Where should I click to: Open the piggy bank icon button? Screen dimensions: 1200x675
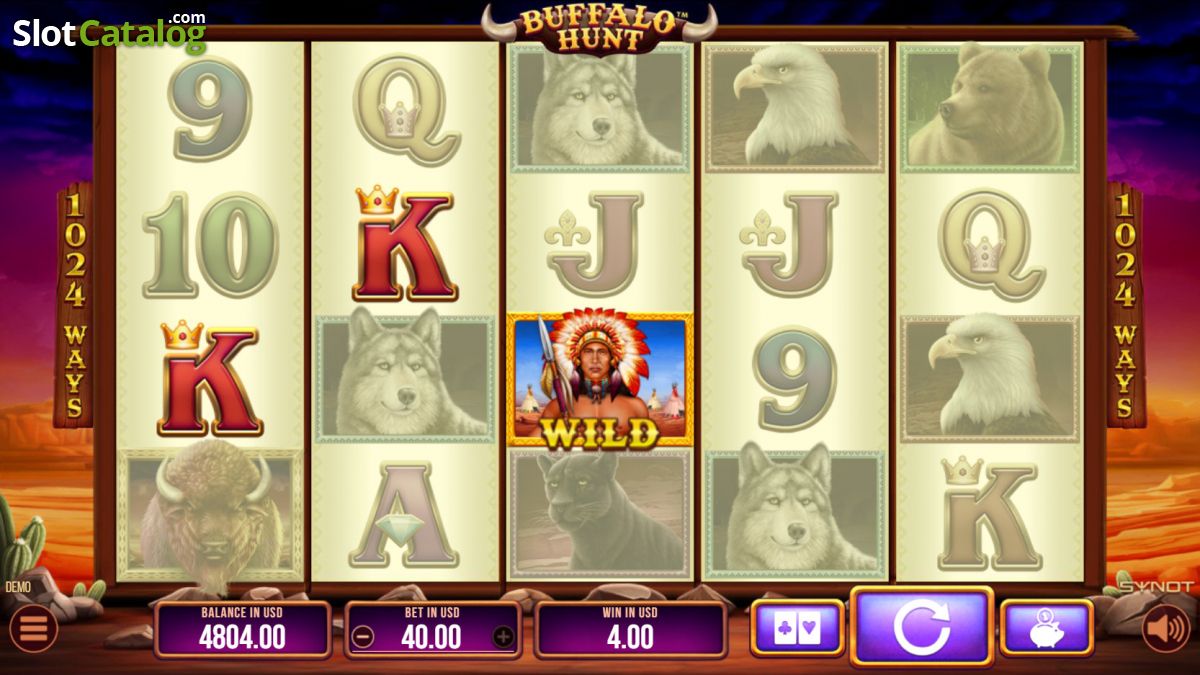pos(1046,629)
